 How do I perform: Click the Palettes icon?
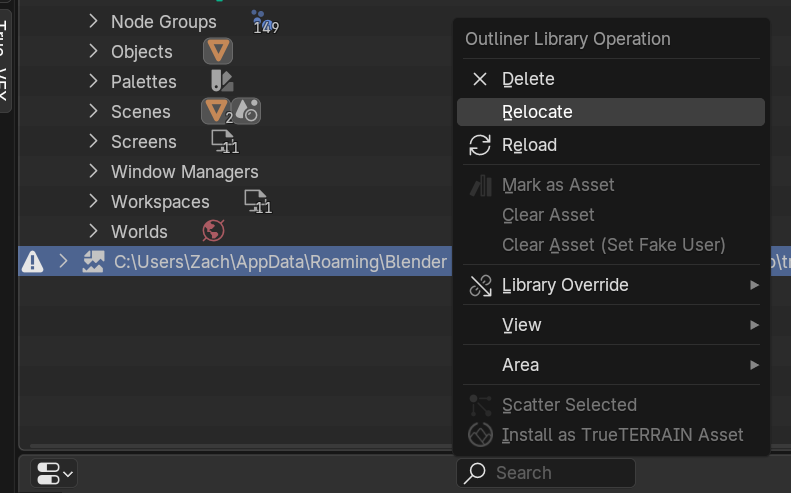(221, 81)
